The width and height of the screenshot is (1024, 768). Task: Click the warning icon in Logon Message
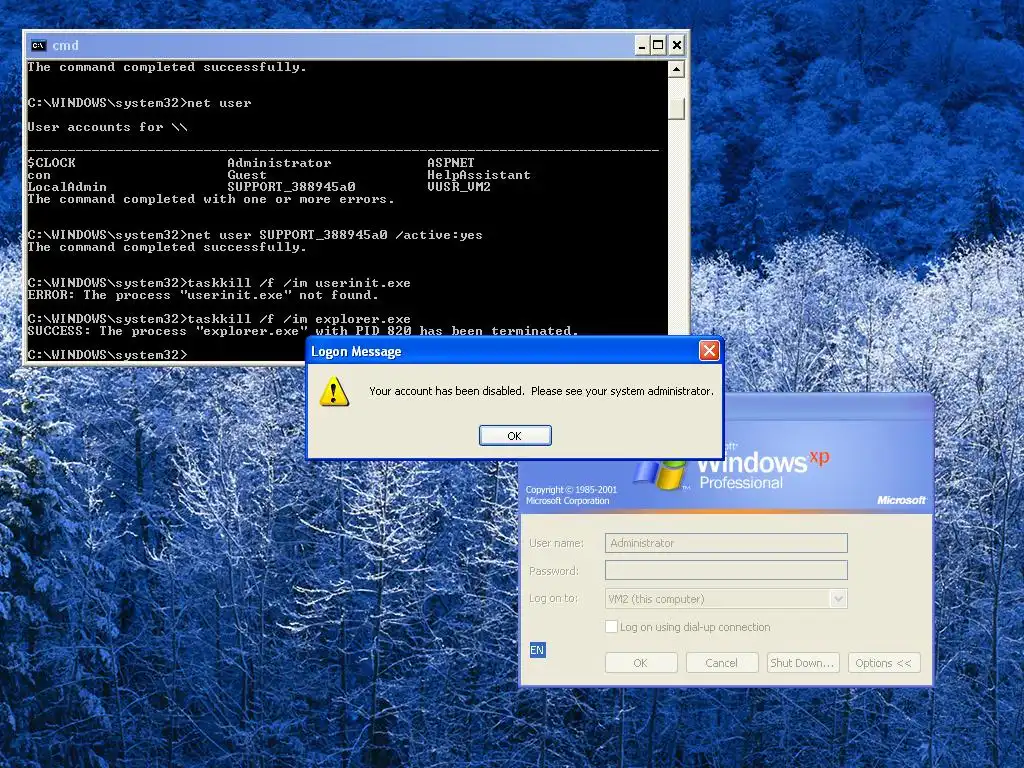coord(334,391)
